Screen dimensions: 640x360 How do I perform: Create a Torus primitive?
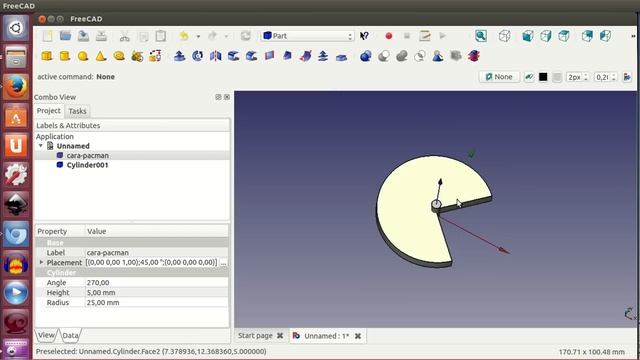coord(119,56)
